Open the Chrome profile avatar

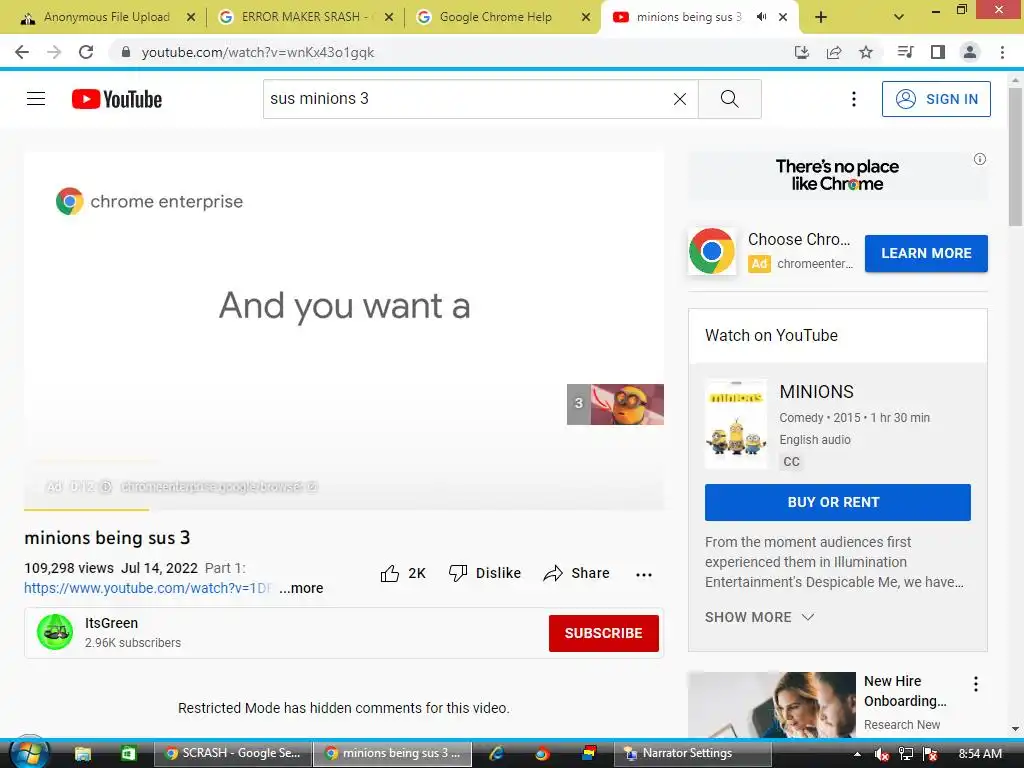point(970,52)
